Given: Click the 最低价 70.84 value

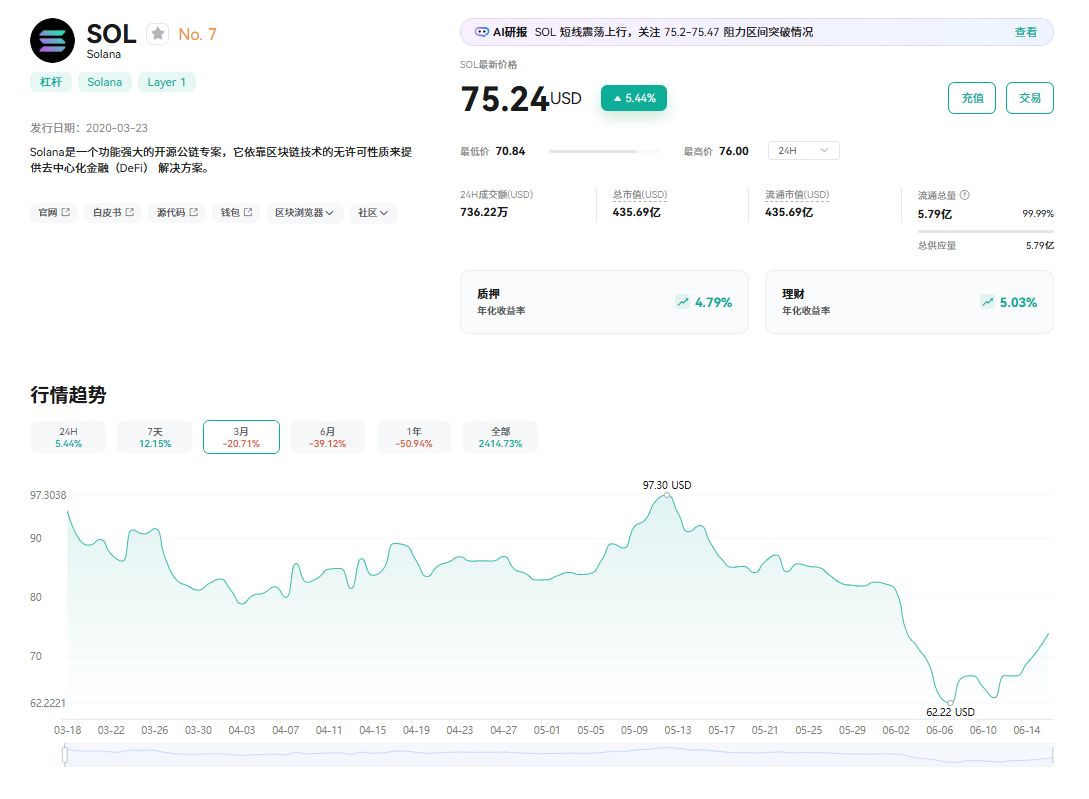Looking at the screenshot, I should (510, 151).
